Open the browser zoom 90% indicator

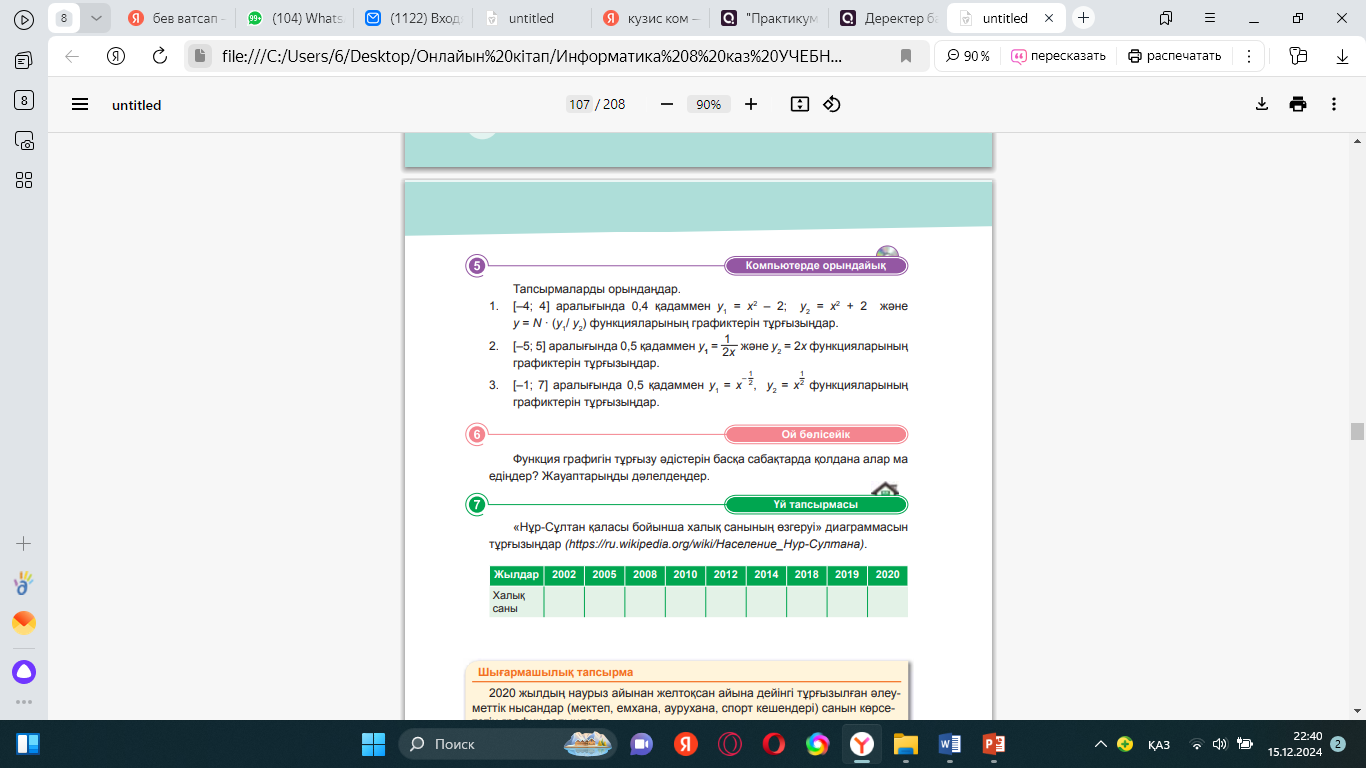click(x=968, y=56)
